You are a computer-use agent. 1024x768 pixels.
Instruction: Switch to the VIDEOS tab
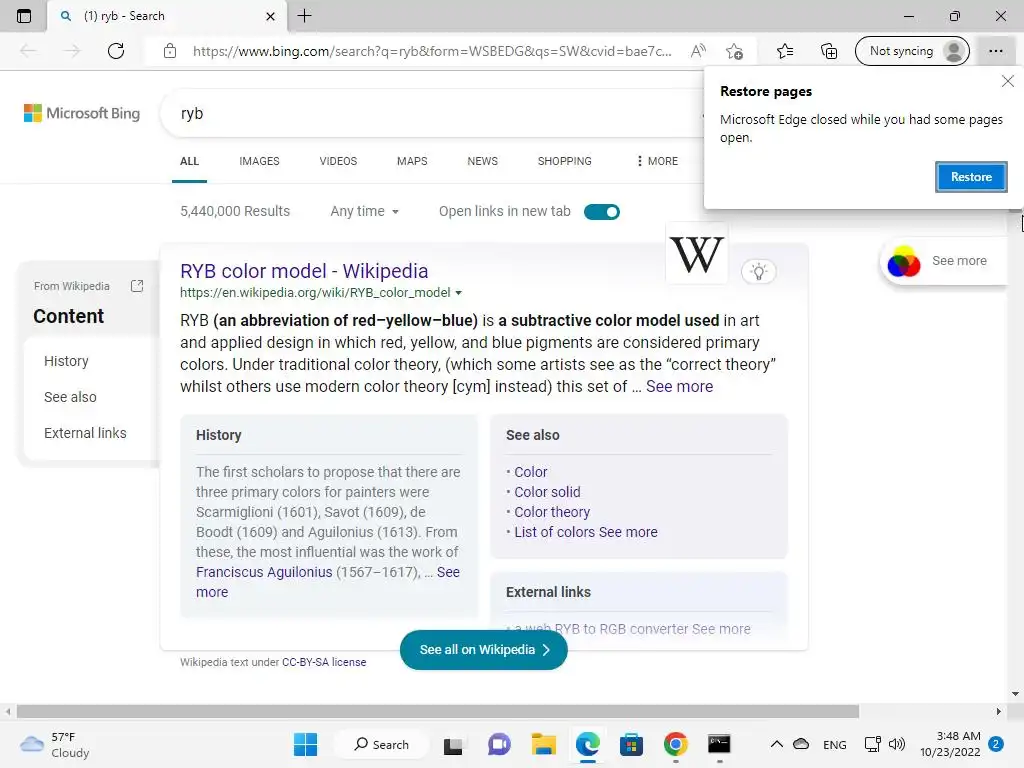tap(338, 161)
